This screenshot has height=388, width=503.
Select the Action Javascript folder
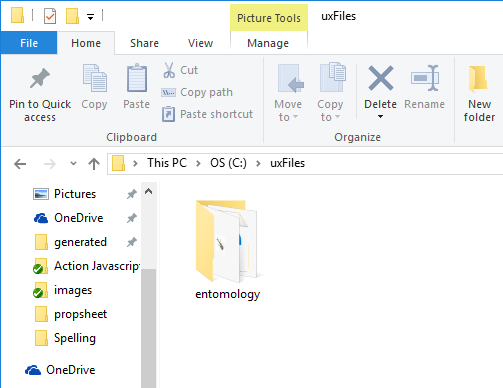pos(87,266)
